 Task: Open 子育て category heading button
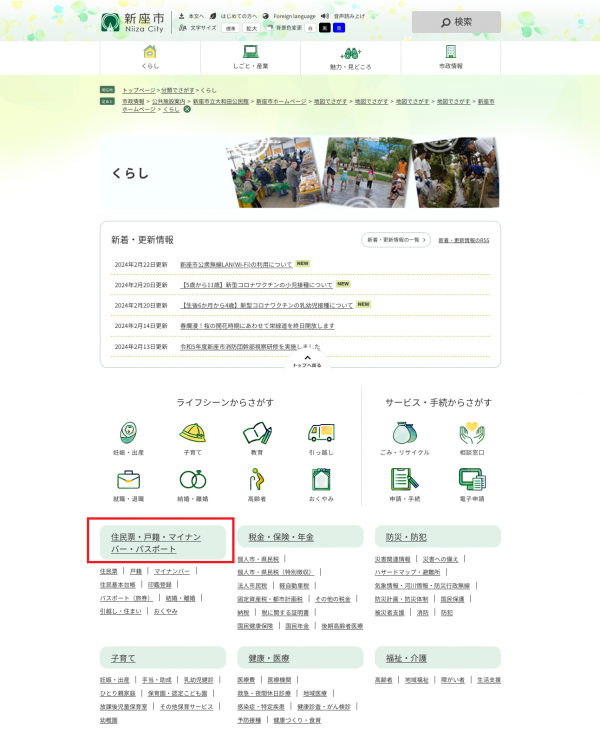click(x=163, y=658)
